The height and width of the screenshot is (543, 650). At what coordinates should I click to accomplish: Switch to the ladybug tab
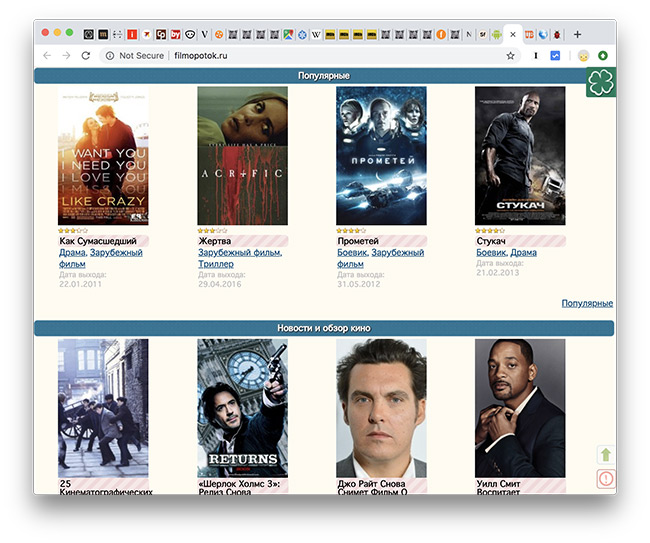pos(557,34)
